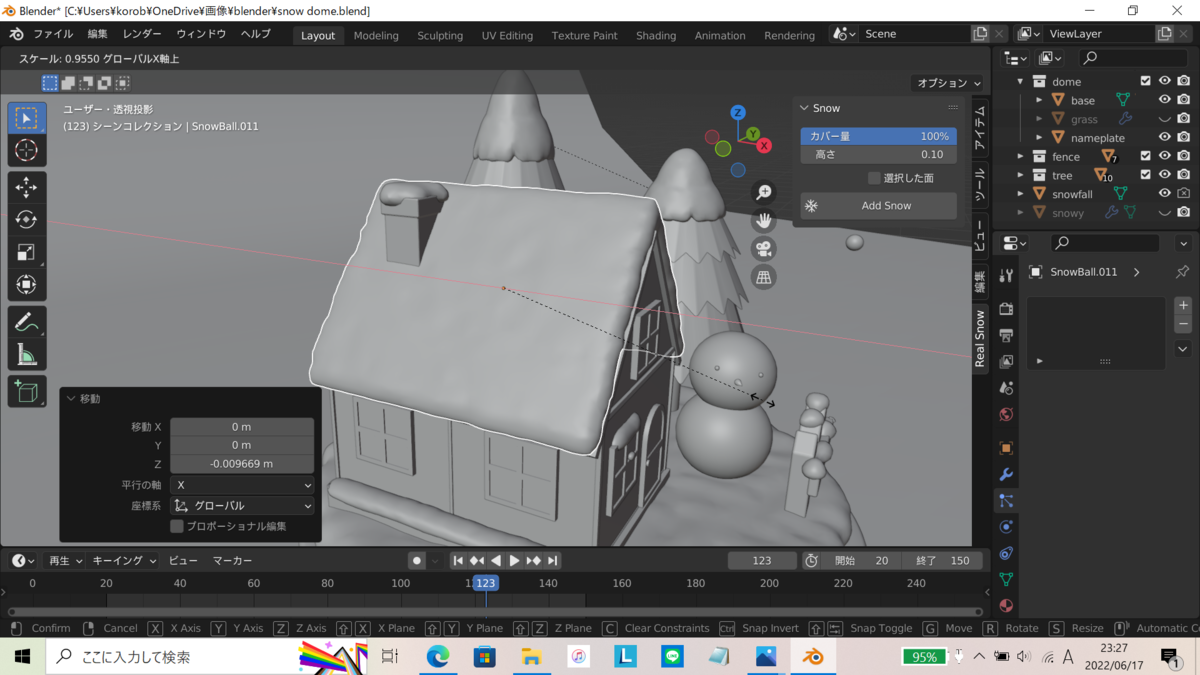Open the Physics properties tab
This screenshot has width=1200, height=675.
1006,527
